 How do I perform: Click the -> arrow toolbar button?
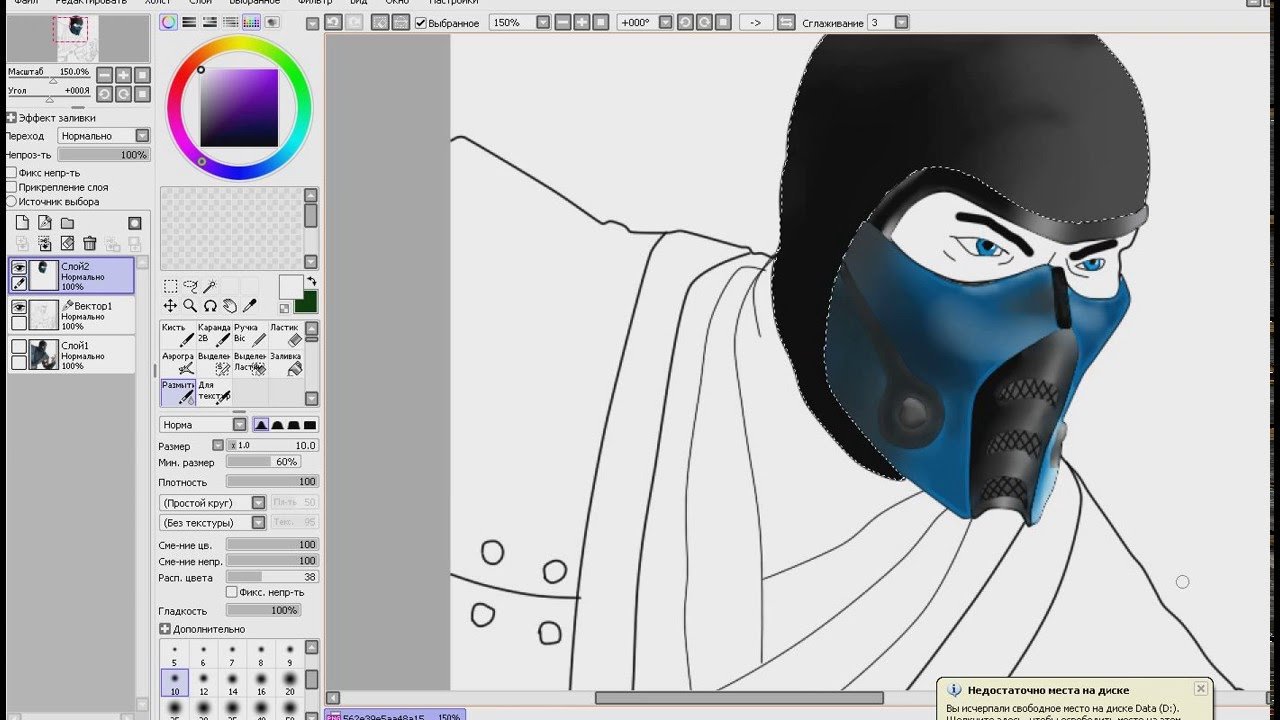pyautogui.click(x=755, y=22)
